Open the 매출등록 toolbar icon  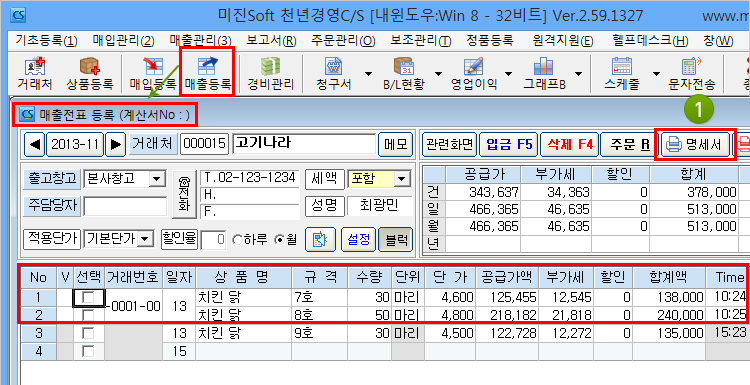(x=208, y=74)
